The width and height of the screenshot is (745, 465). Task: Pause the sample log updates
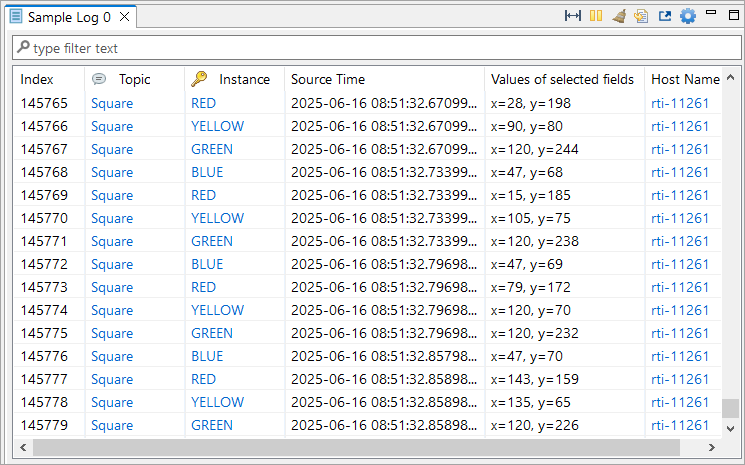tap(596, 16)
